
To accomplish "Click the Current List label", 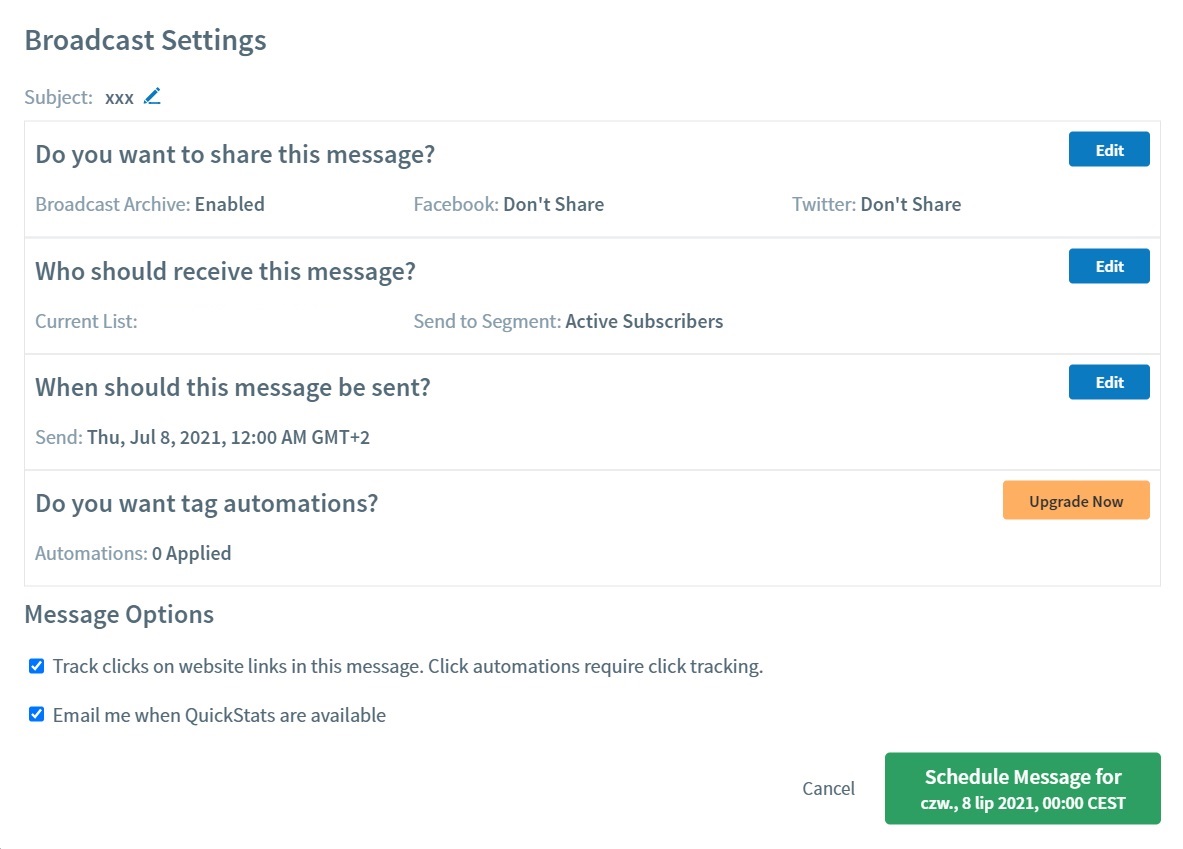I will click(x=86, y=321).
